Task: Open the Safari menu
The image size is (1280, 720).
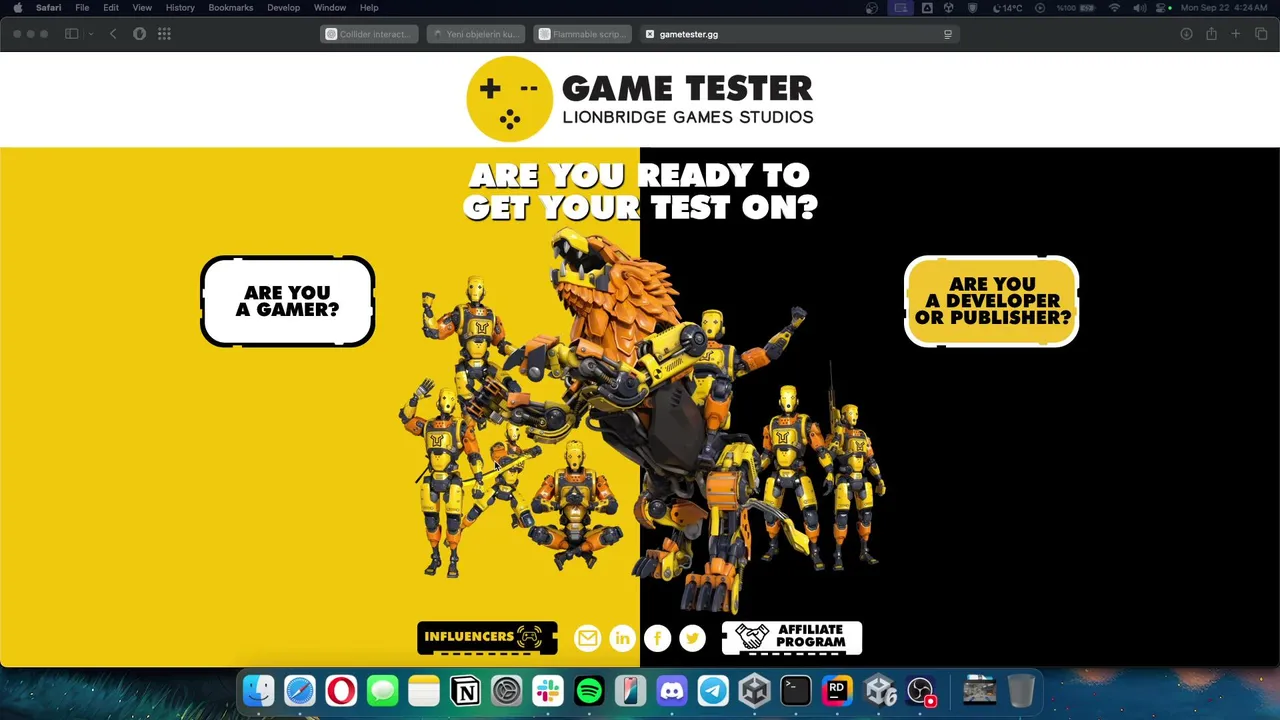Action: tap(48, 8)
